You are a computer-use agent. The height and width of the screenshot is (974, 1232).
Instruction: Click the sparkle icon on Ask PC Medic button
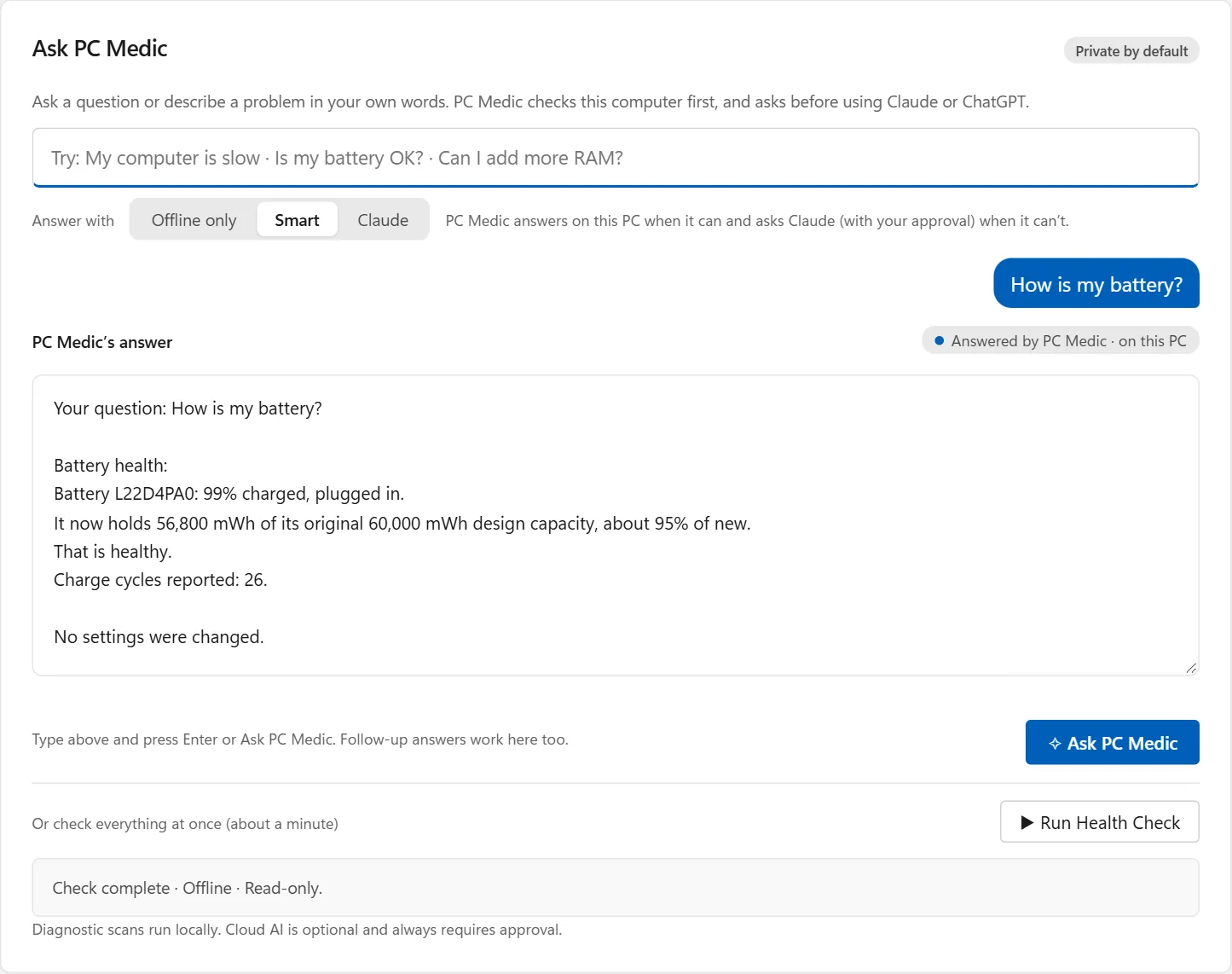1055,744
